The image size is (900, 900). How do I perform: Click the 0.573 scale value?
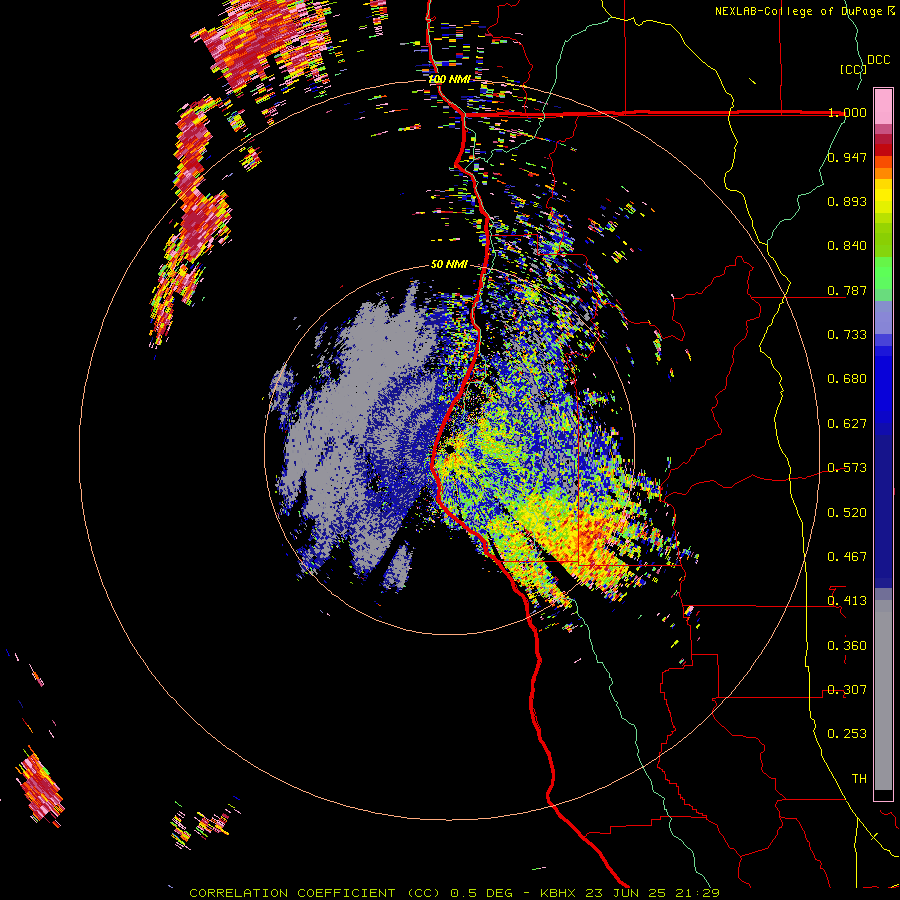point(847,468)
